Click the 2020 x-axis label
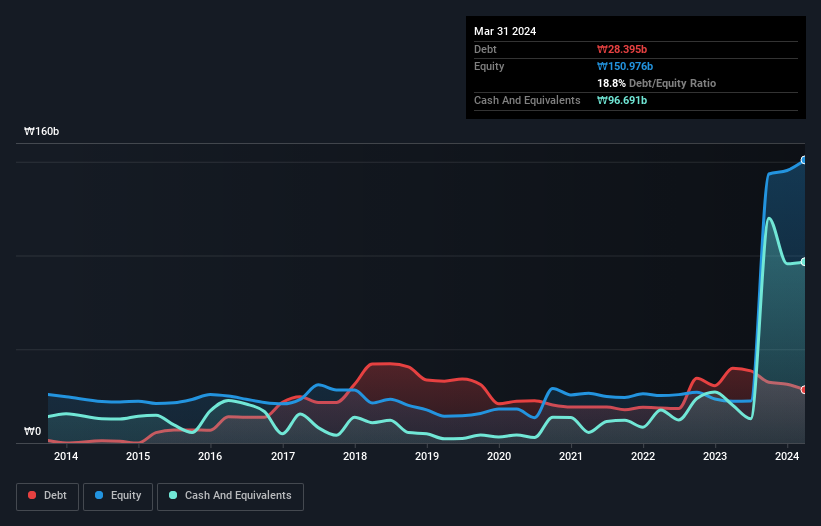Image resolution: width=821 pixels, height=526 pixels. pos(499,456)
